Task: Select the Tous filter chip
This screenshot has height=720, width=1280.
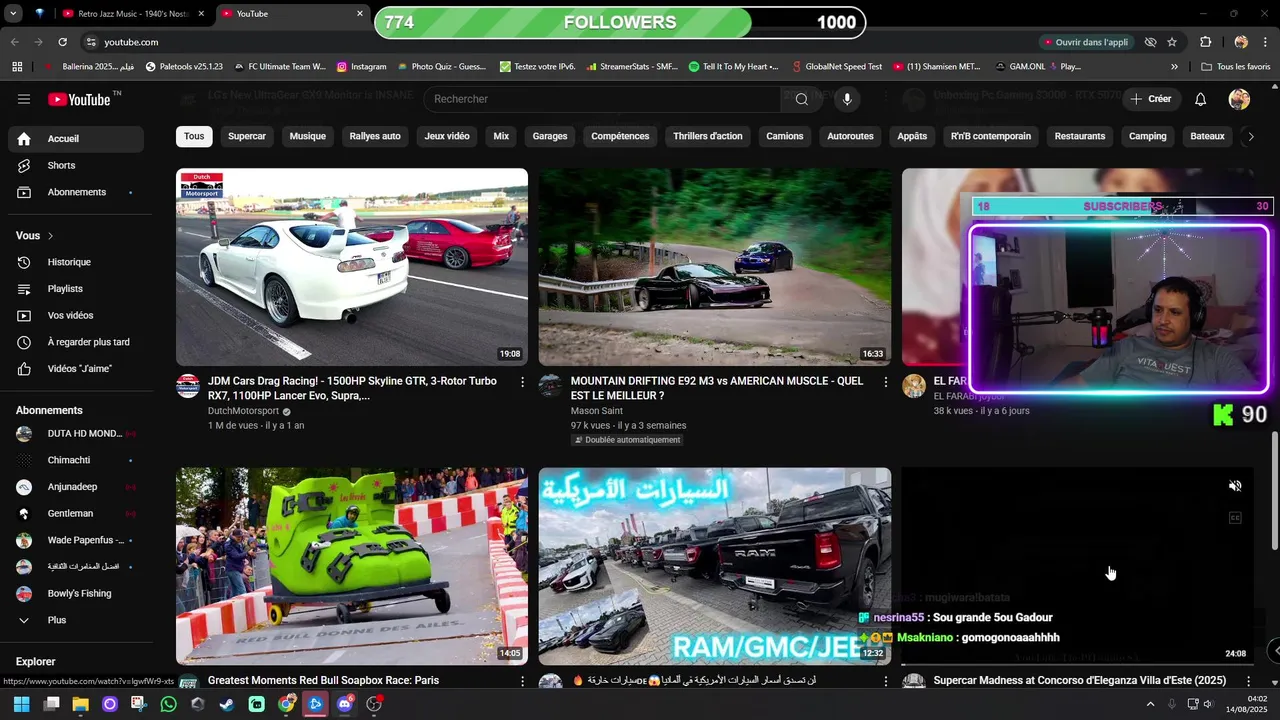Action: point(194,136)
